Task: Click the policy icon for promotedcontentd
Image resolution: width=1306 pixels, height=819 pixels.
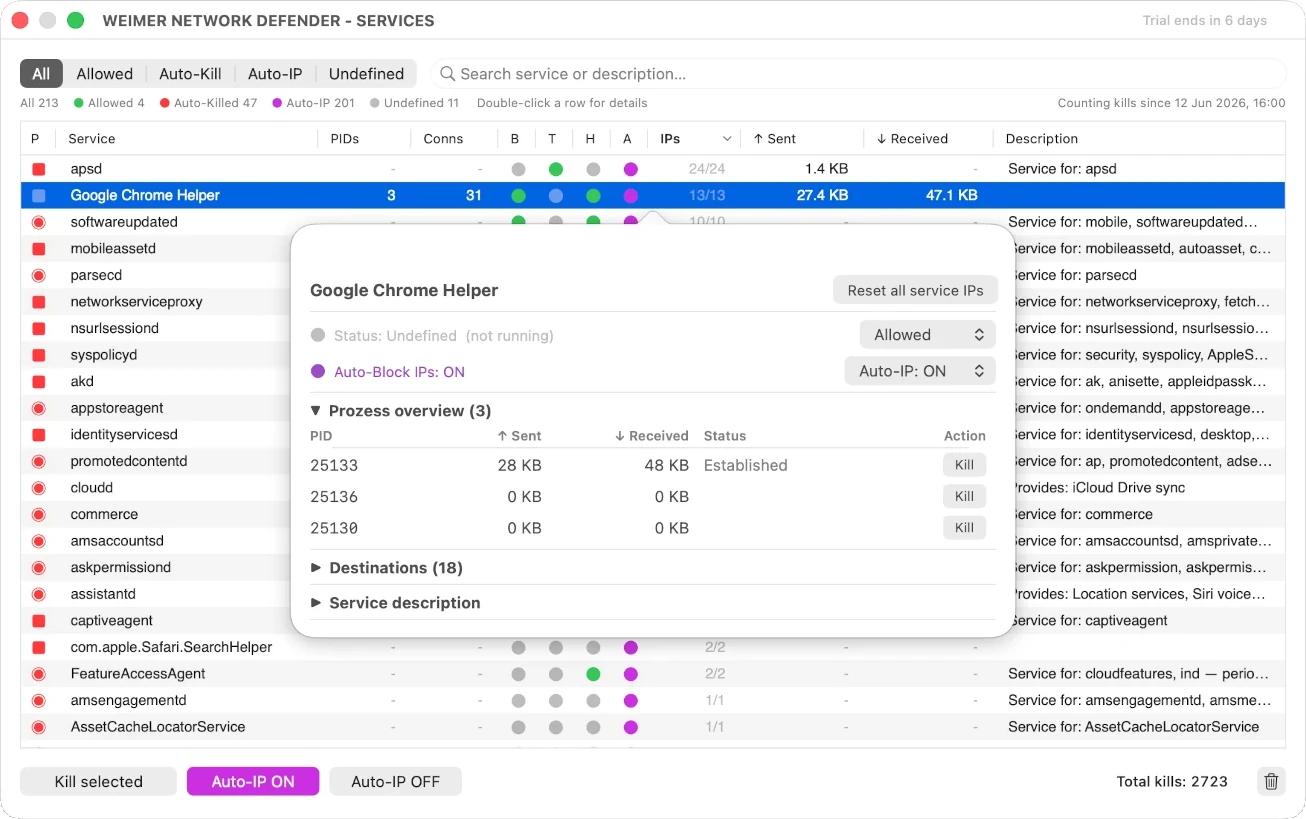Action: [39, 461]
